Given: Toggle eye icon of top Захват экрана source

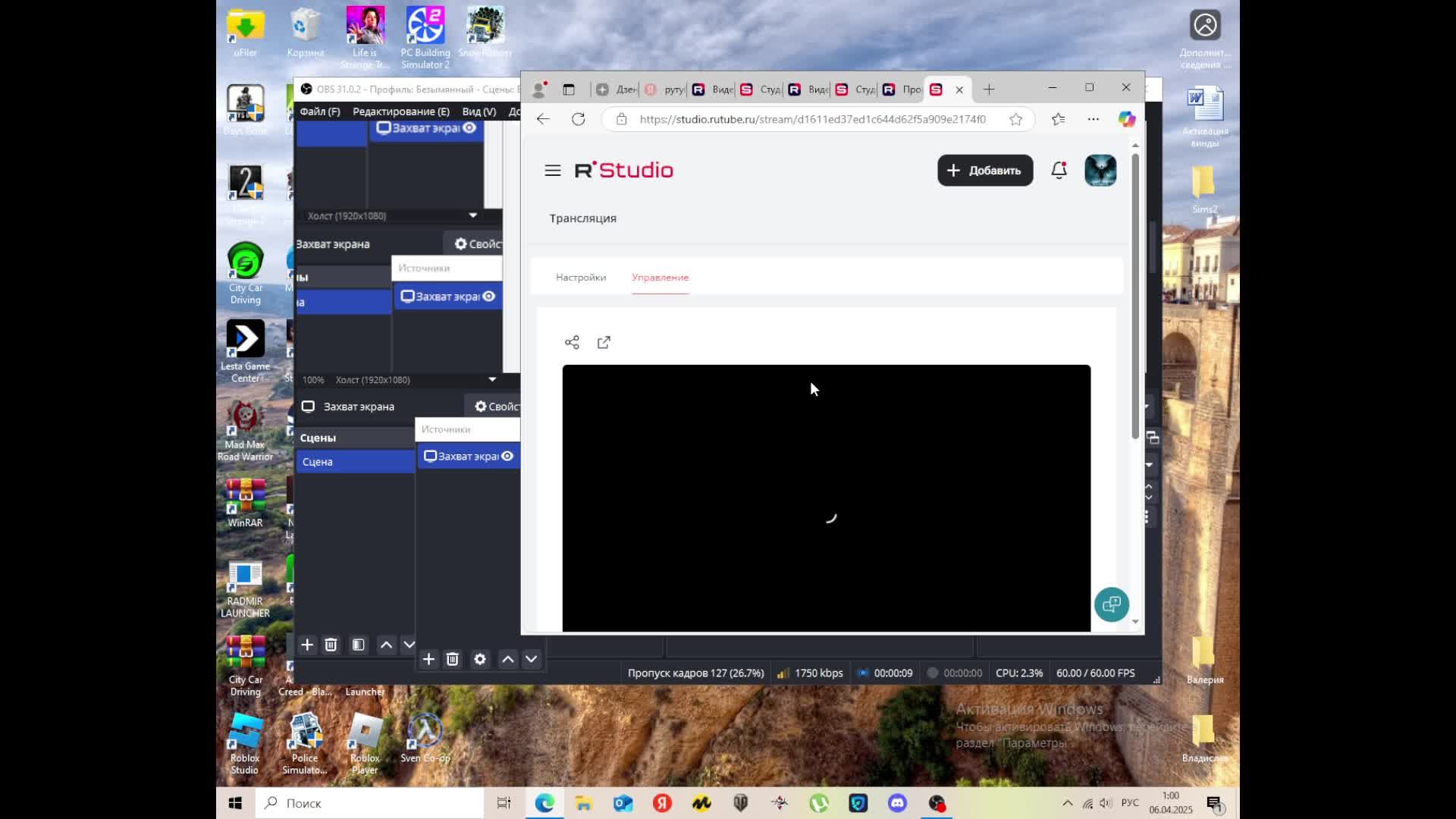Looking at the screenshot, I should 469,128.
